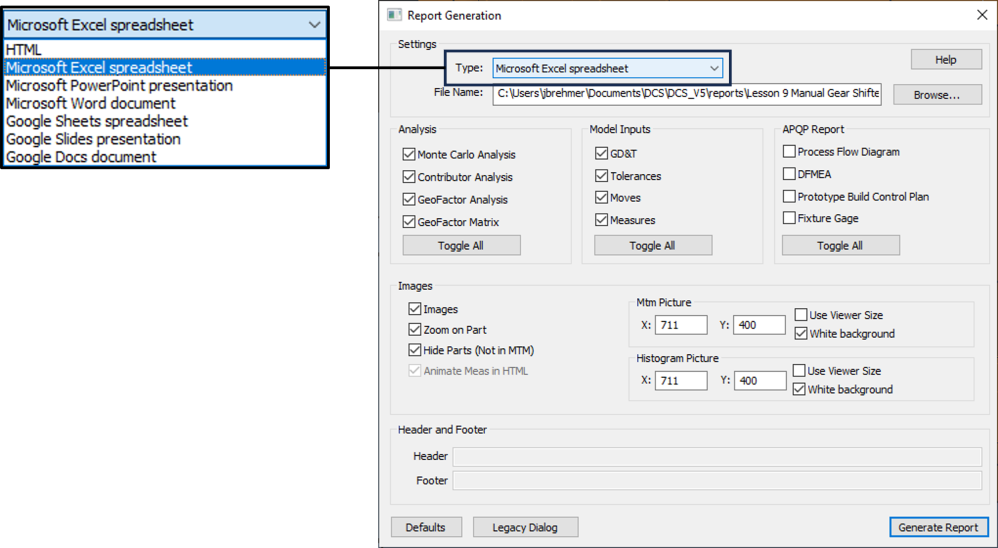Click Toggle All under Model Inputs
Image resolution: width=998 pixels, height=548 pixels.
tap(652, 246)
